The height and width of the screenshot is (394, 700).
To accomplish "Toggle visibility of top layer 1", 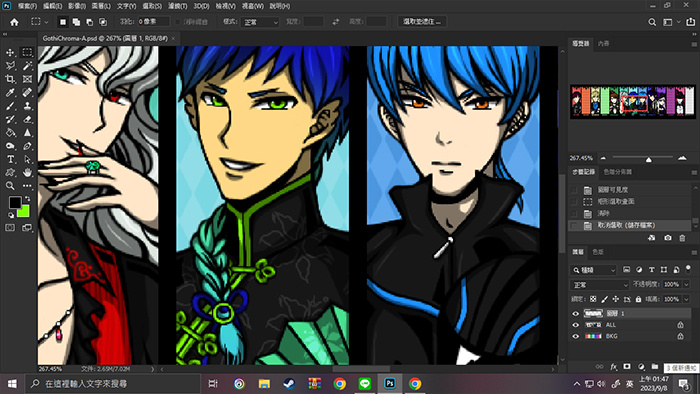I will pyautogui.click(x=575, y=313).
